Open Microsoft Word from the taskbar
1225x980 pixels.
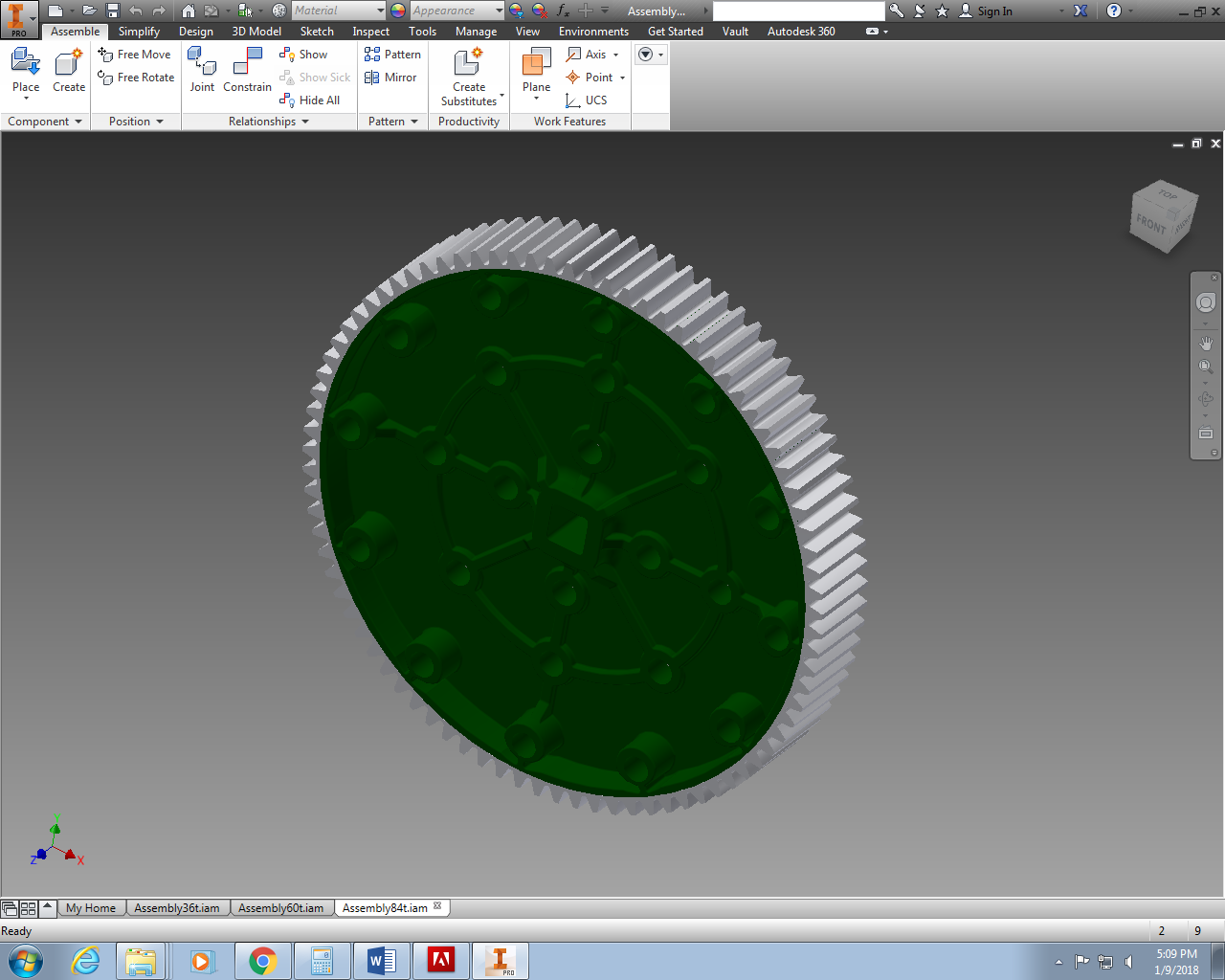coord(381,961)
